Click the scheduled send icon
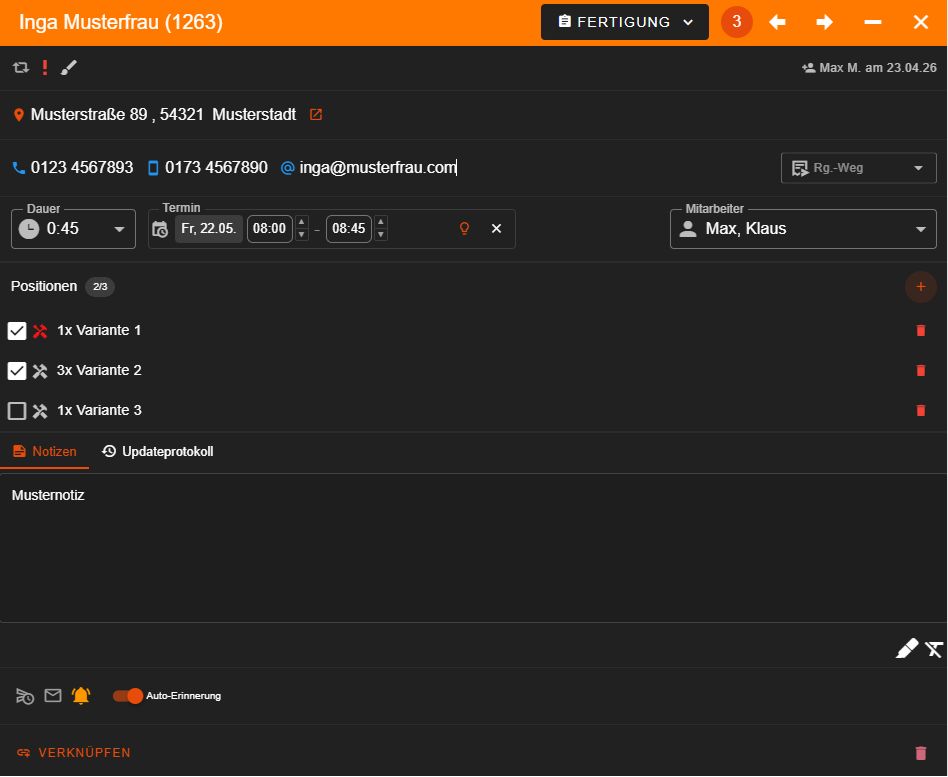The width and height of the screenshot is (948, 777). tap(25, 696)
